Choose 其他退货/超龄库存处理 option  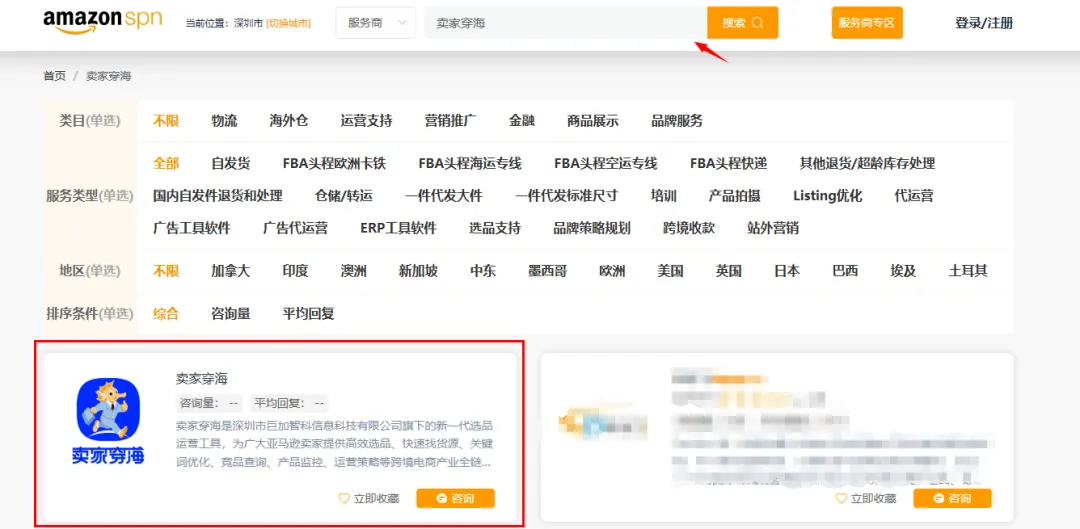867,164
